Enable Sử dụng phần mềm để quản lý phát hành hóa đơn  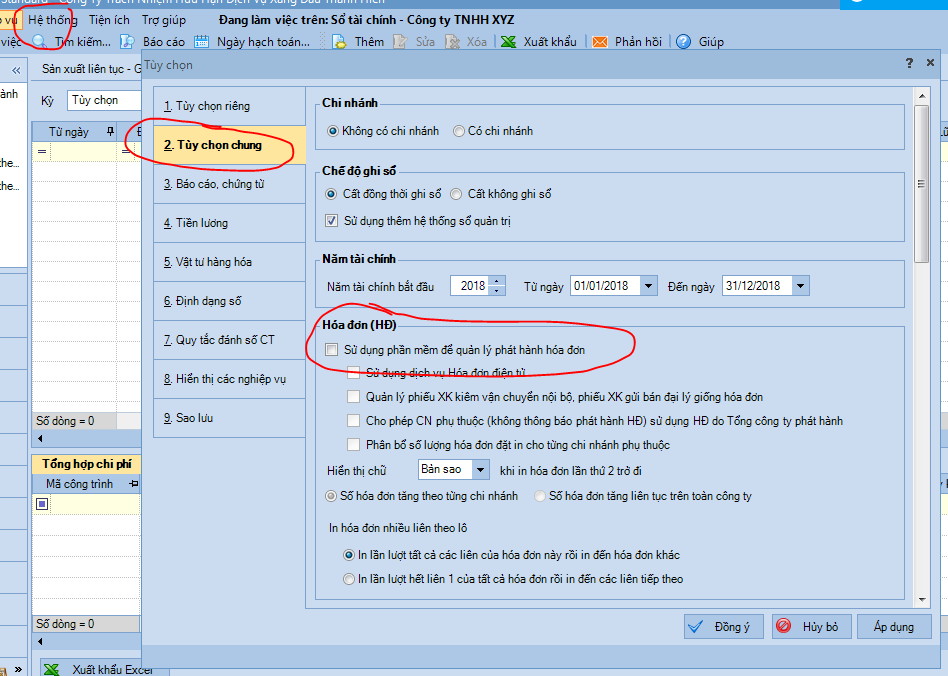tap(332, 350)
